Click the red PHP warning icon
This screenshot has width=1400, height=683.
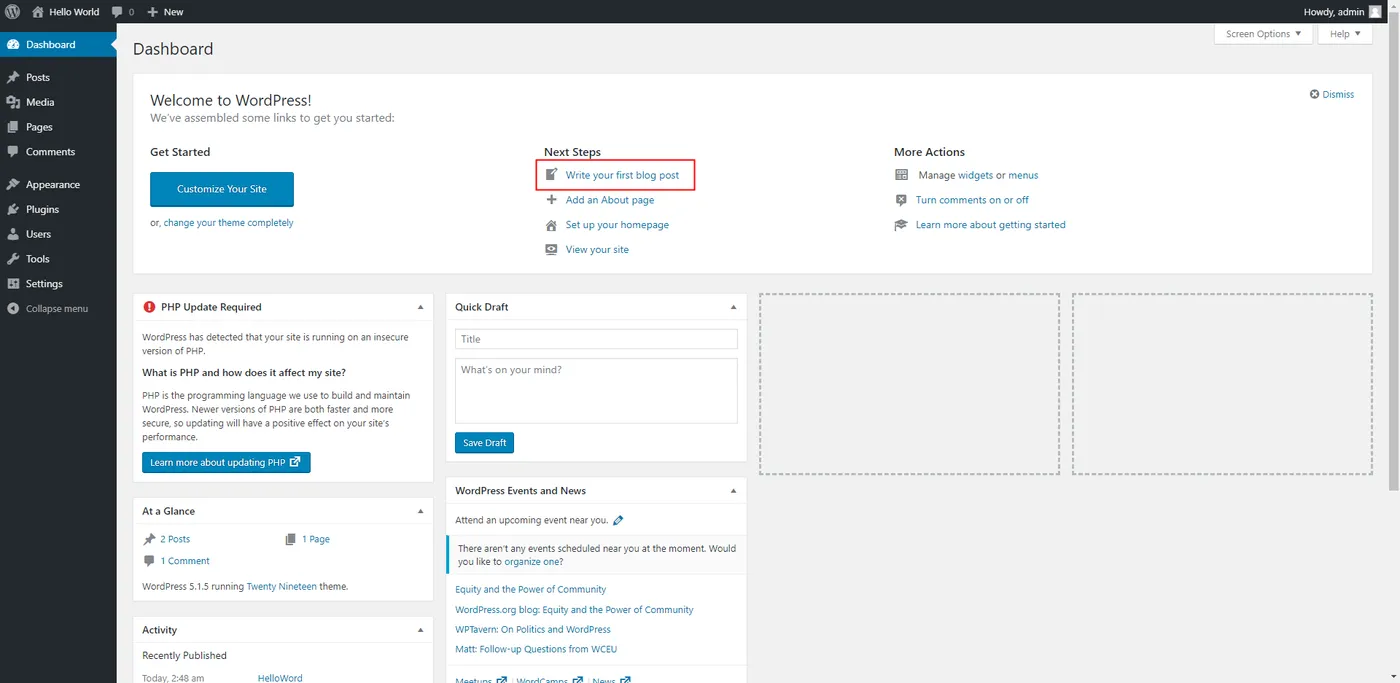pyautogui.click(x=149, y=307)
